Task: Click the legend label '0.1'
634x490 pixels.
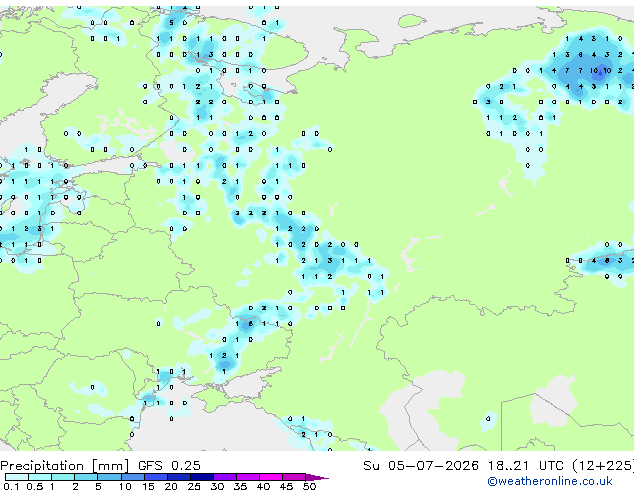Action: pos(11,486)
